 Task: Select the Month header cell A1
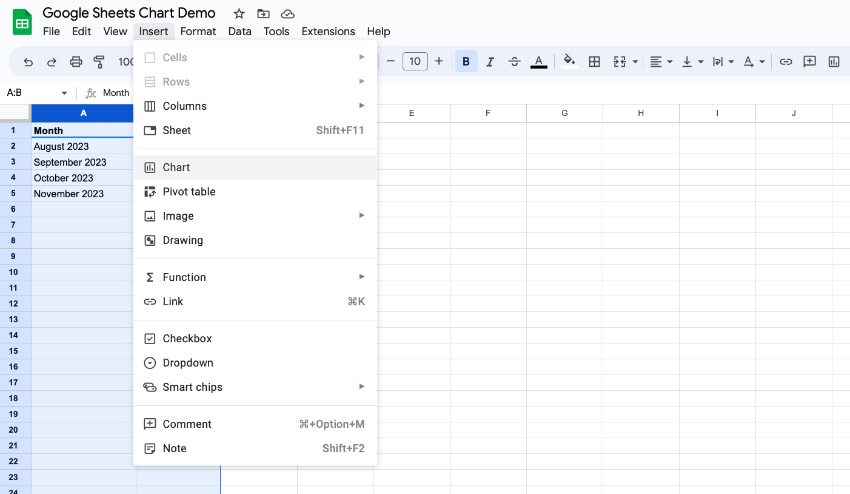click(83, 131)
